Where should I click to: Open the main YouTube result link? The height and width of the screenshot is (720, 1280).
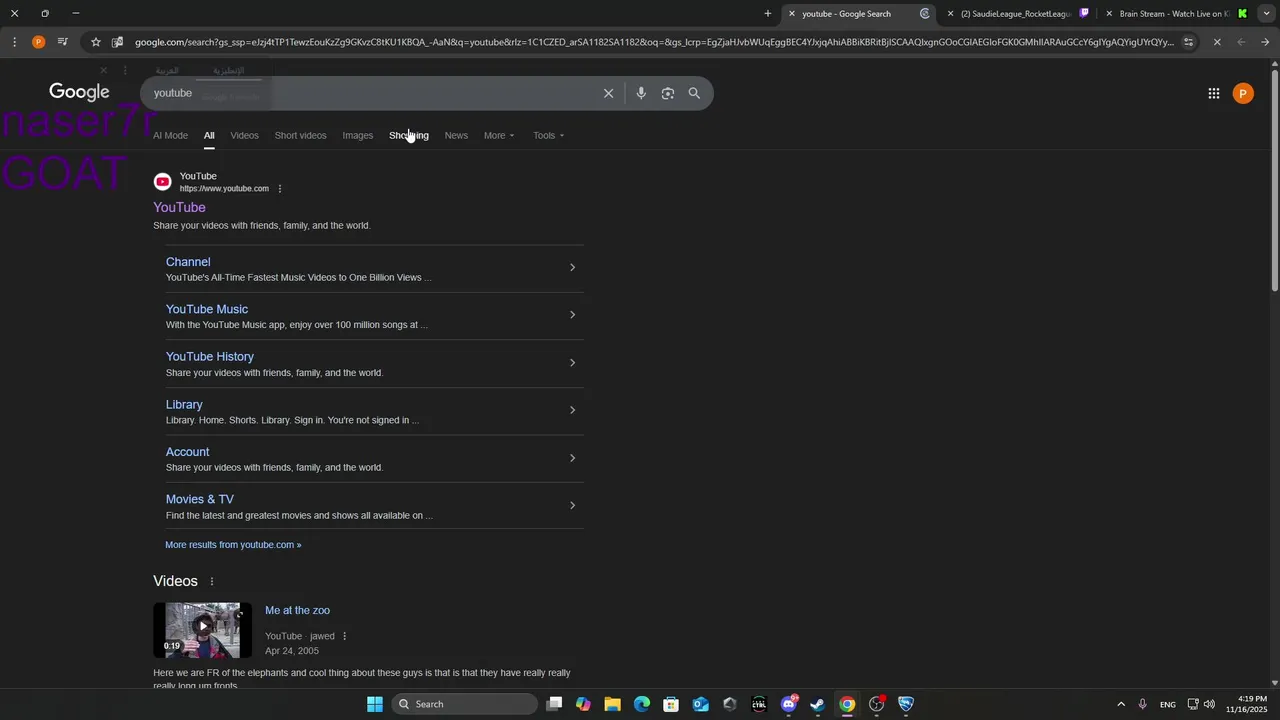(179, 207)
